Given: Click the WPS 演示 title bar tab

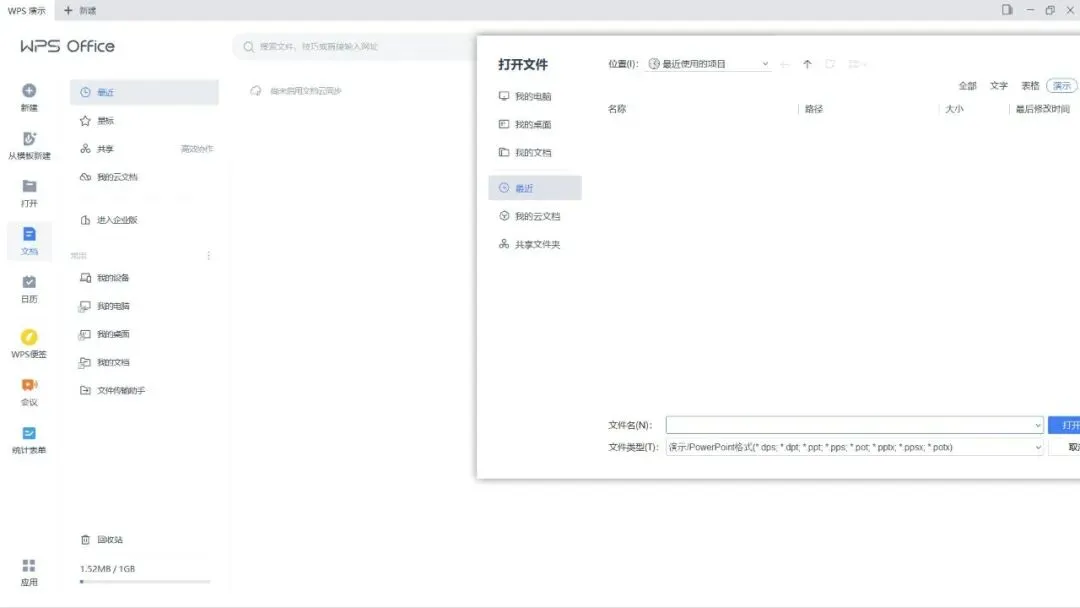Looking at the screenshot, I should [27, 10].
